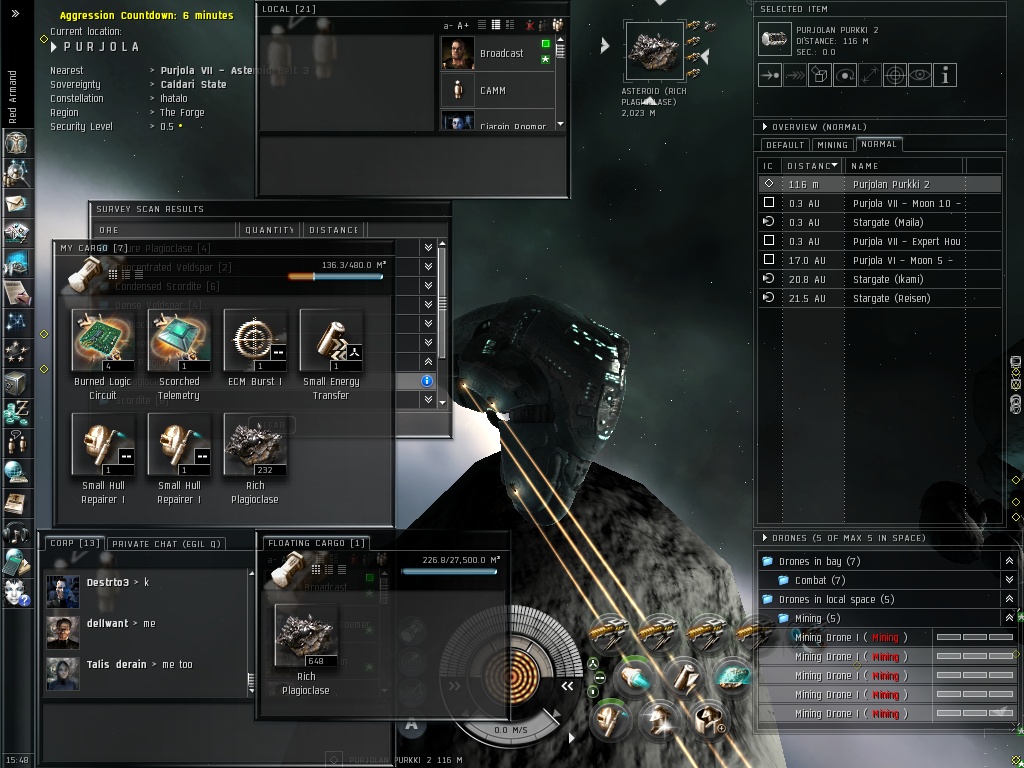
Task: Toggle the Autopilot 'A' button
Action: [x=411, y=724]
